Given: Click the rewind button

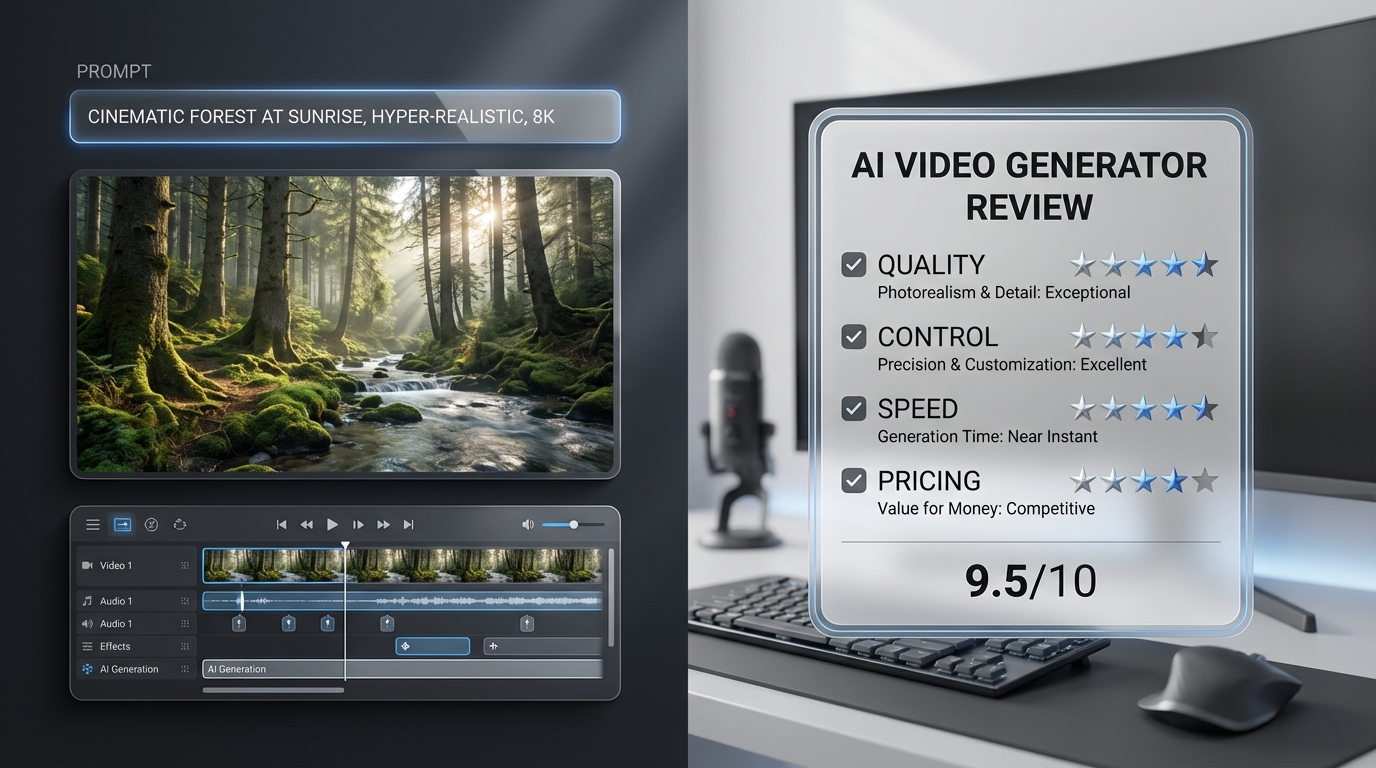Looking at the screenshot, I should tap(306, 525).
